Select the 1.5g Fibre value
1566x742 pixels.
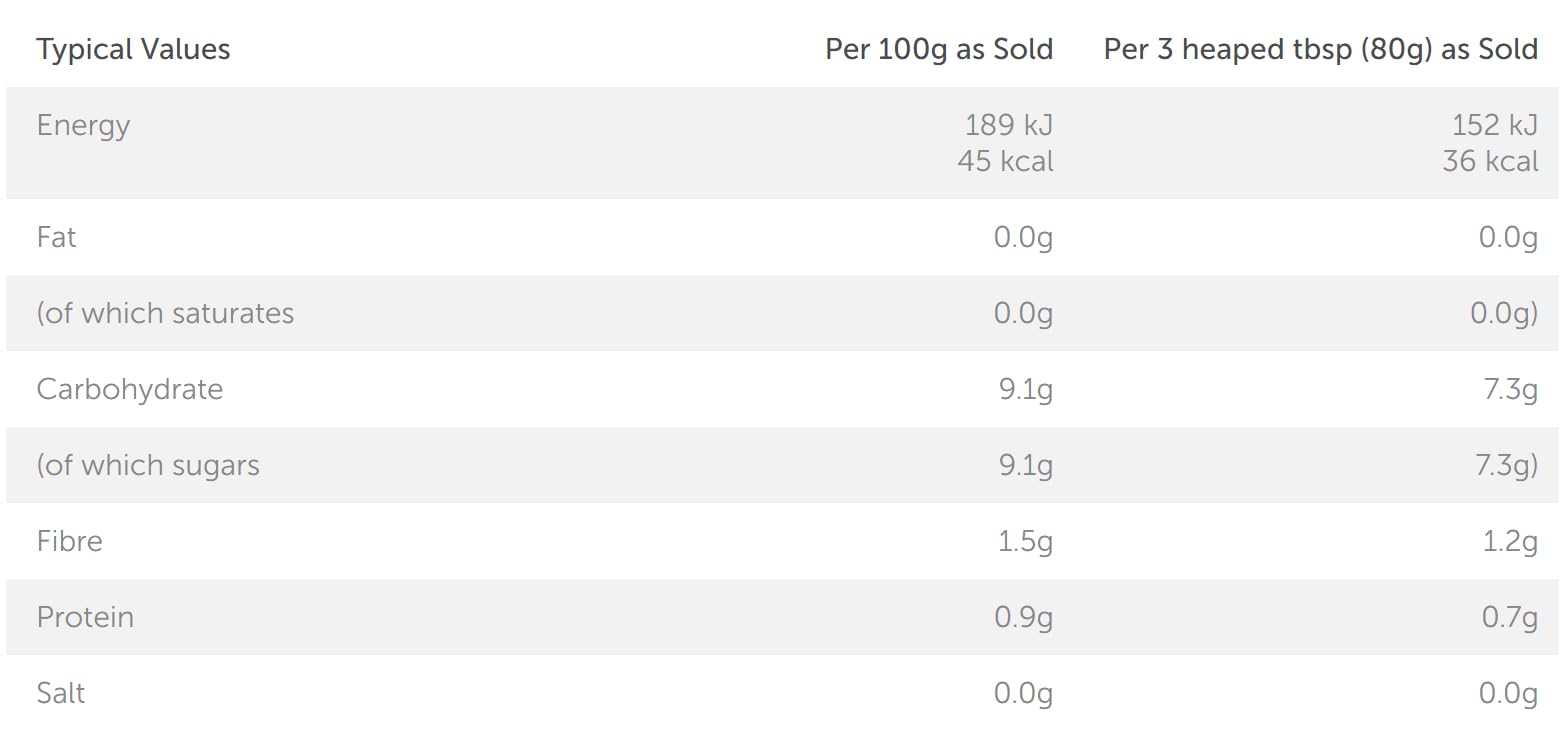point(1024,541)
